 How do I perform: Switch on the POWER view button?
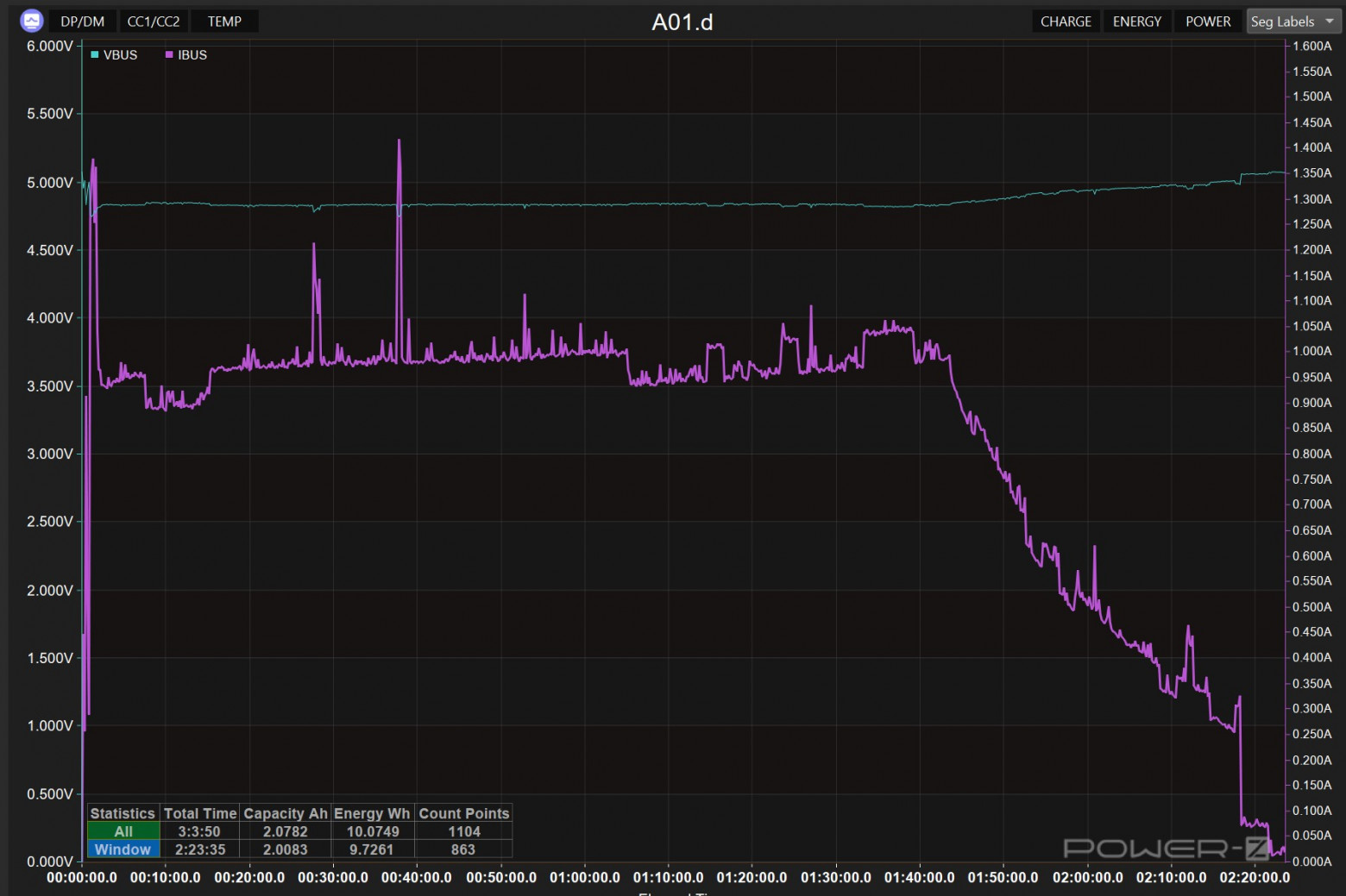click(x=1208, y=22)
